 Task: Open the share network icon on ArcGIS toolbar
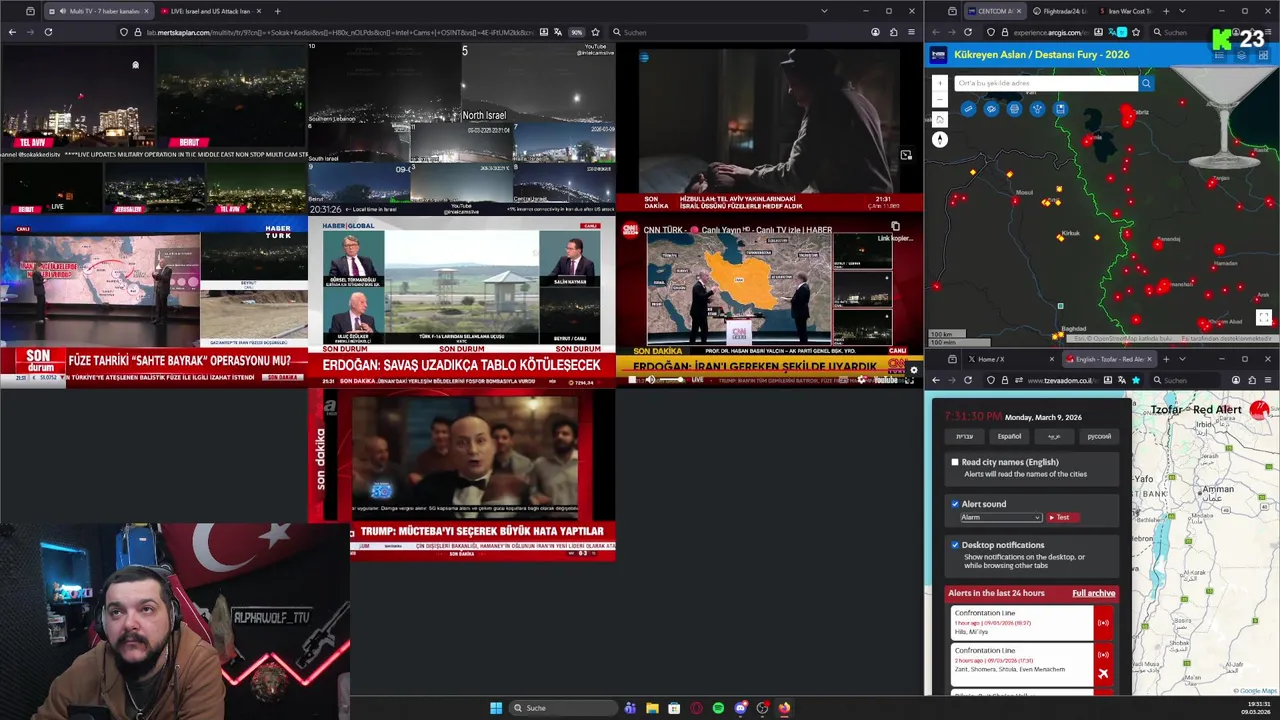[x=1037, y=109]
